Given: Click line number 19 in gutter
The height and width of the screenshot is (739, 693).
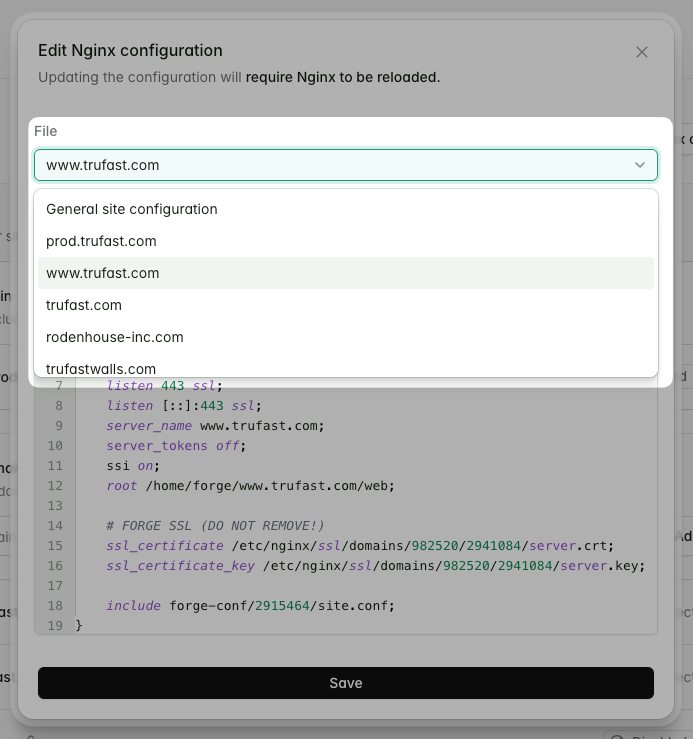Looking at the screenshot, I should tap(55, 626).
